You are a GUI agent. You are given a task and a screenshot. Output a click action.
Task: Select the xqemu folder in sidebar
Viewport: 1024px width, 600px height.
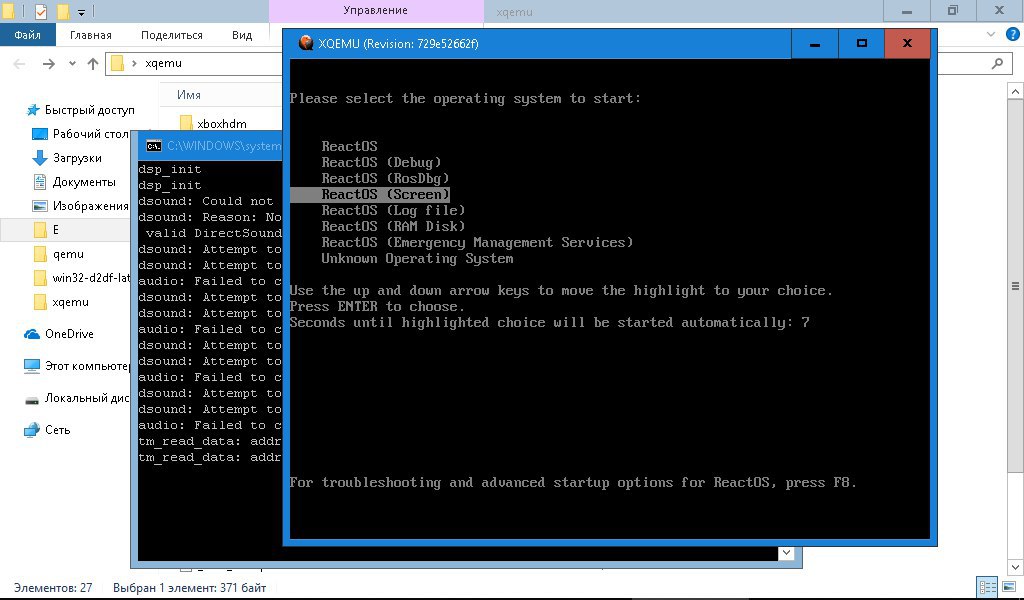click(61, 302)
